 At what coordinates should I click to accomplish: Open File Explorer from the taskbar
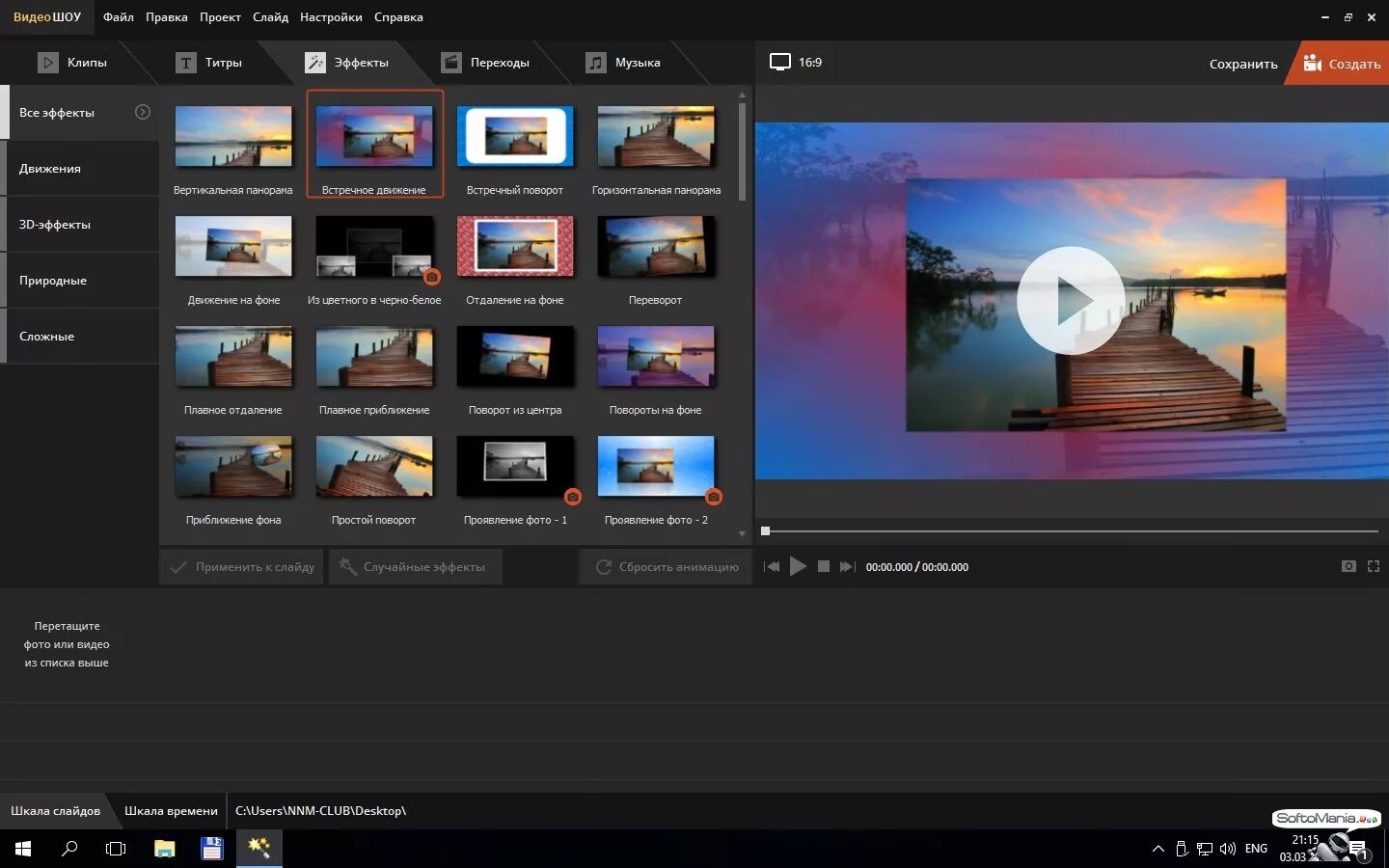click(165, 849)
